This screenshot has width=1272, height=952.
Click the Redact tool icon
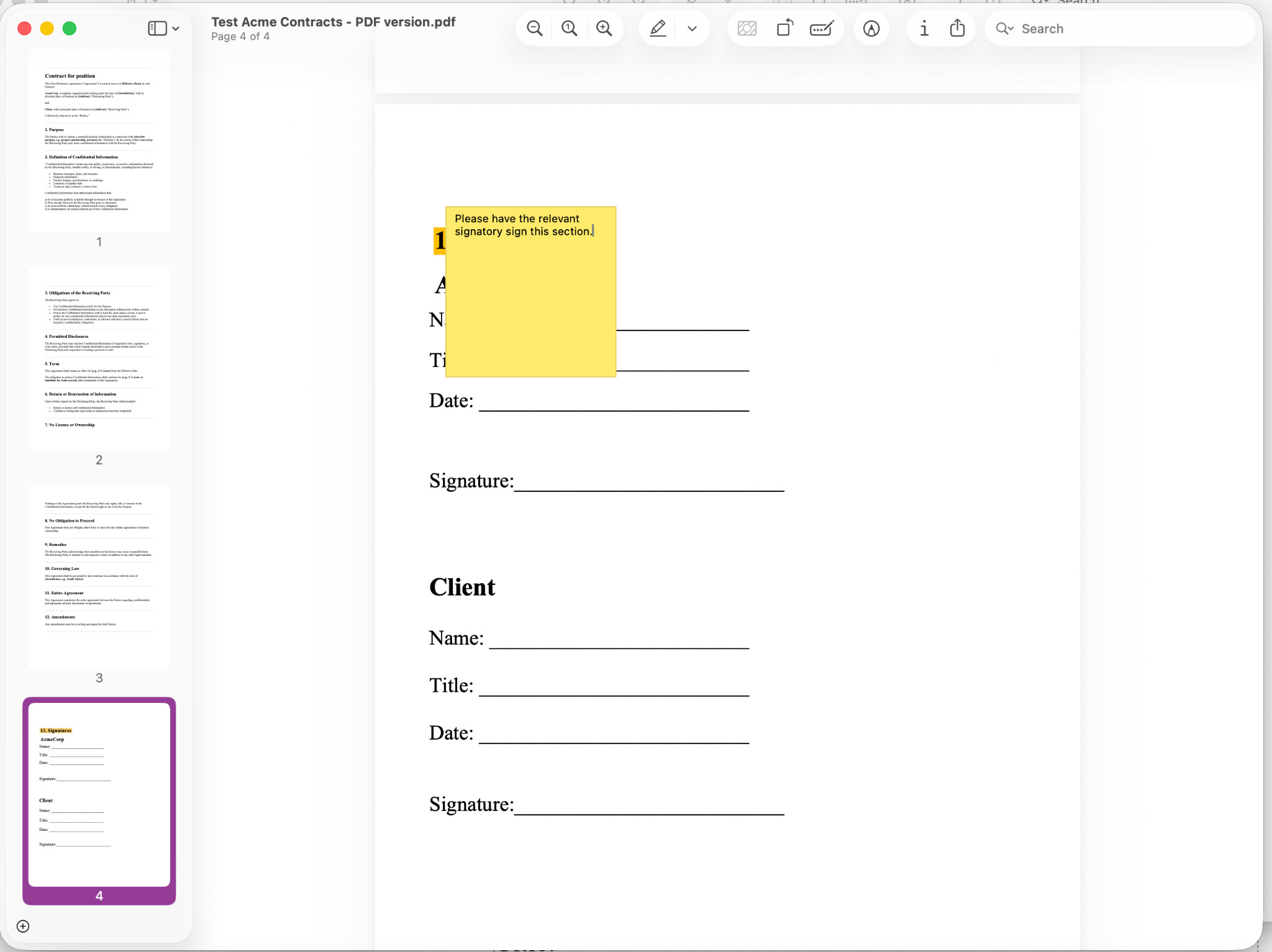(x=747, y=29)
